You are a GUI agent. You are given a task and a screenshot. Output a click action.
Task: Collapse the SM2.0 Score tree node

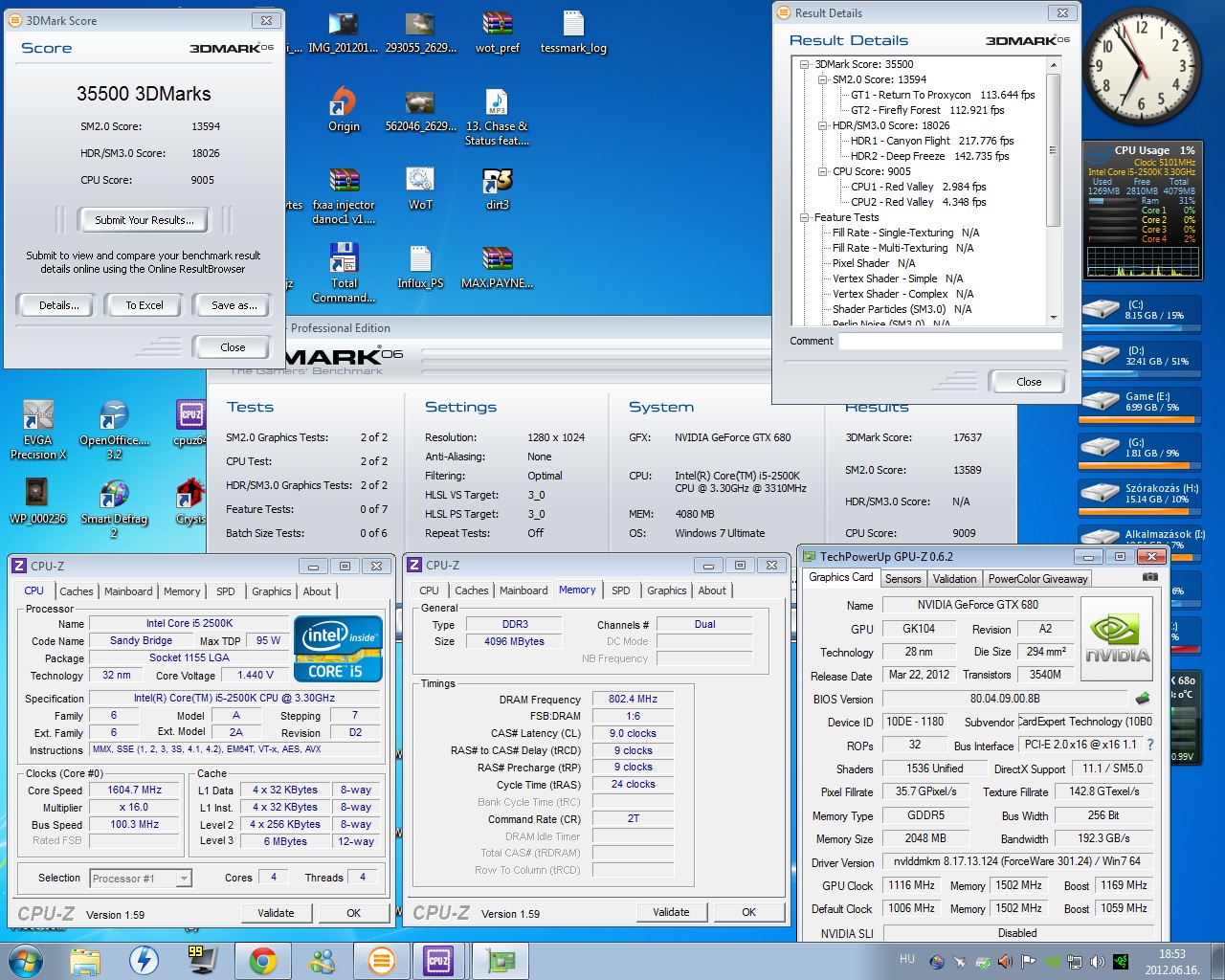(x=822, y=79)
